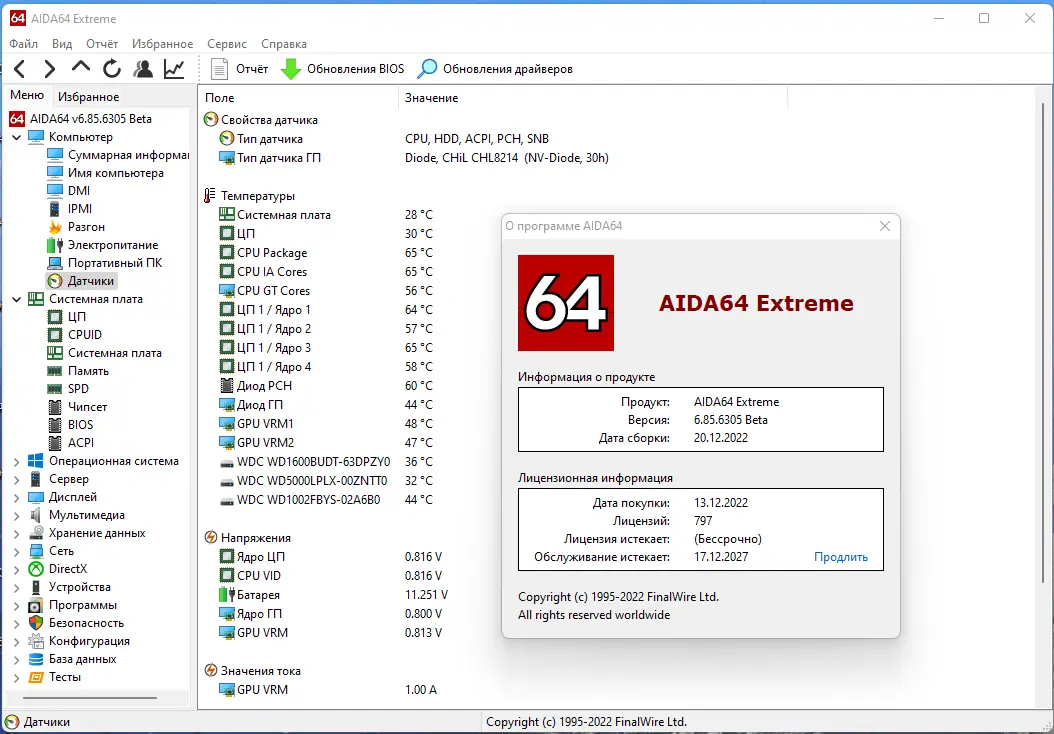
Task: Expand the Конфигурация tree node
Action: (x=17, y=641)
